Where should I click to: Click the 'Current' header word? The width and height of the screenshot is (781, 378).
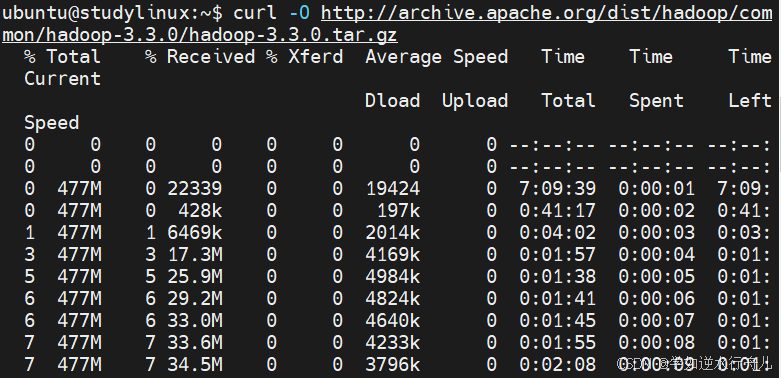62,79
